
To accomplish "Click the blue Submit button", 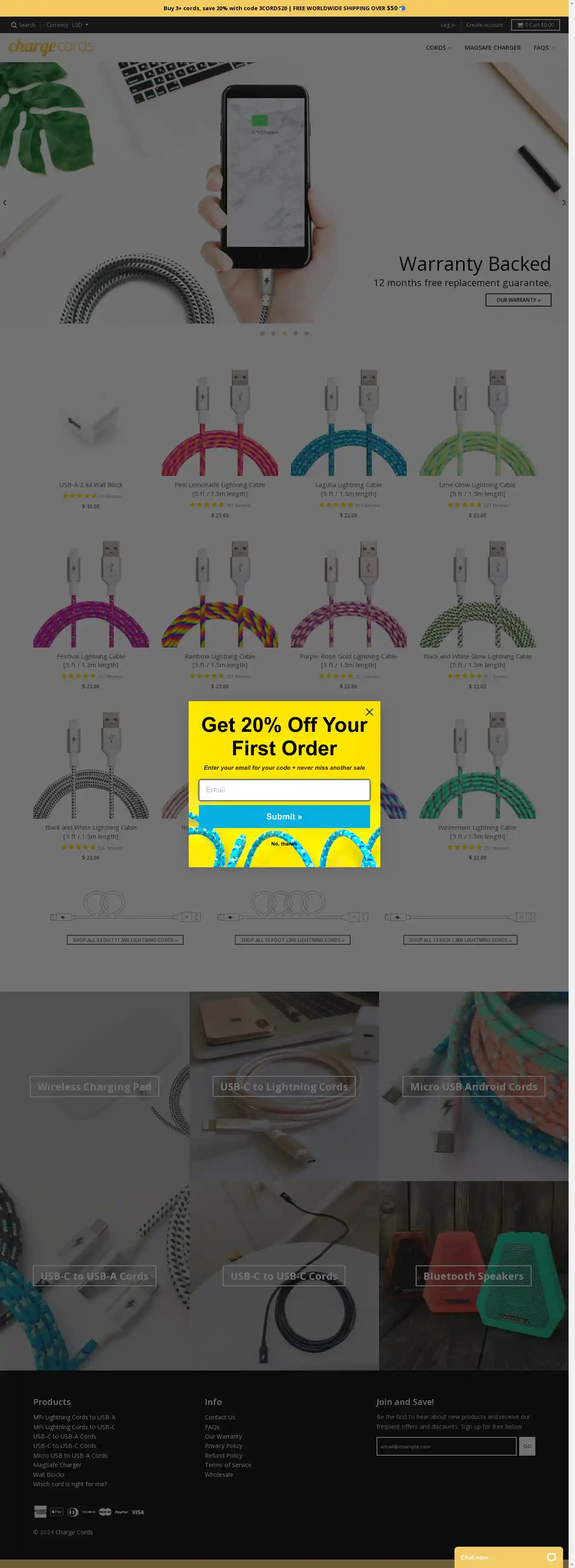I will pos(285,816).
